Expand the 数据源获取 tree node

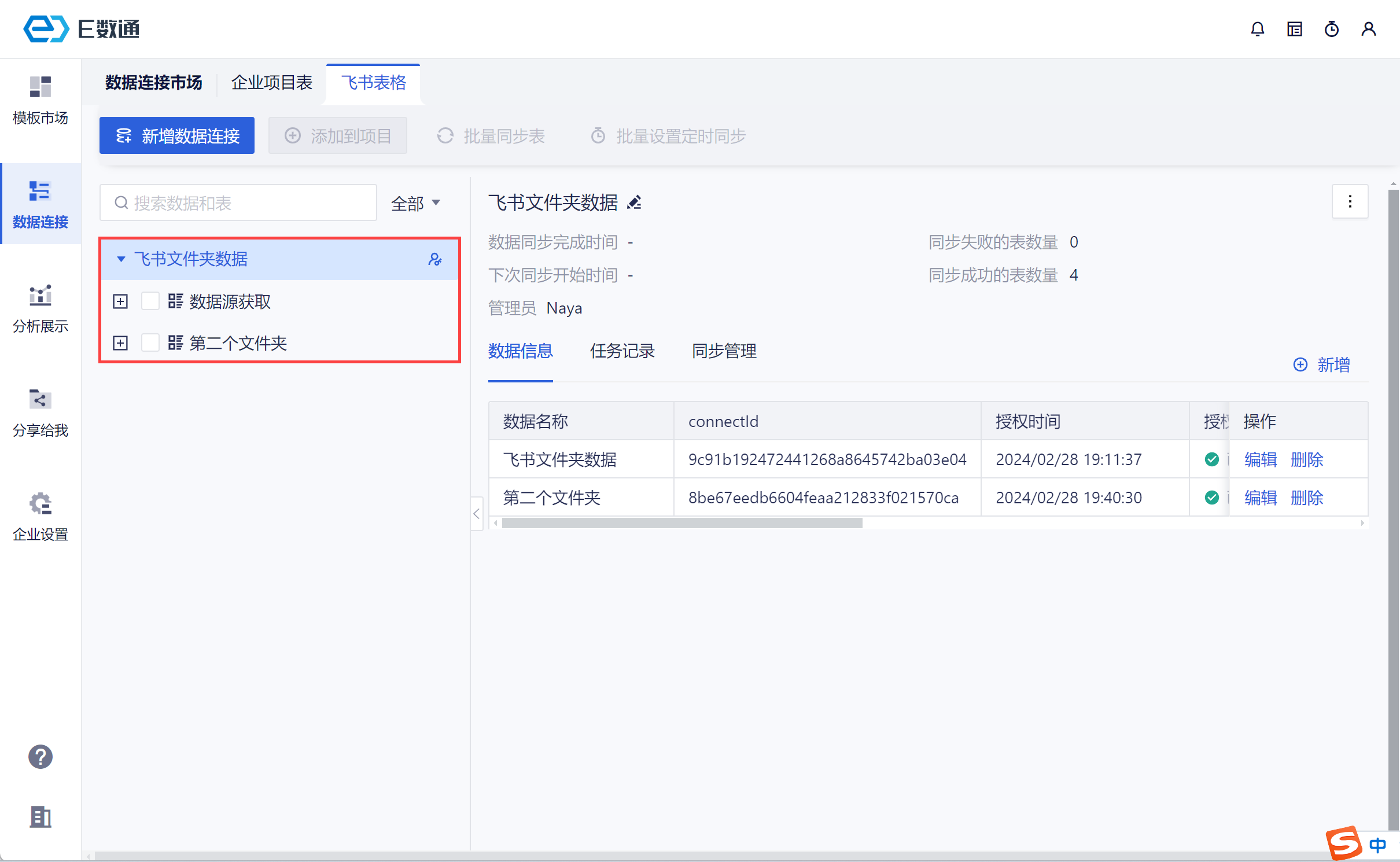pyautogui.click(x=120, y=301)
